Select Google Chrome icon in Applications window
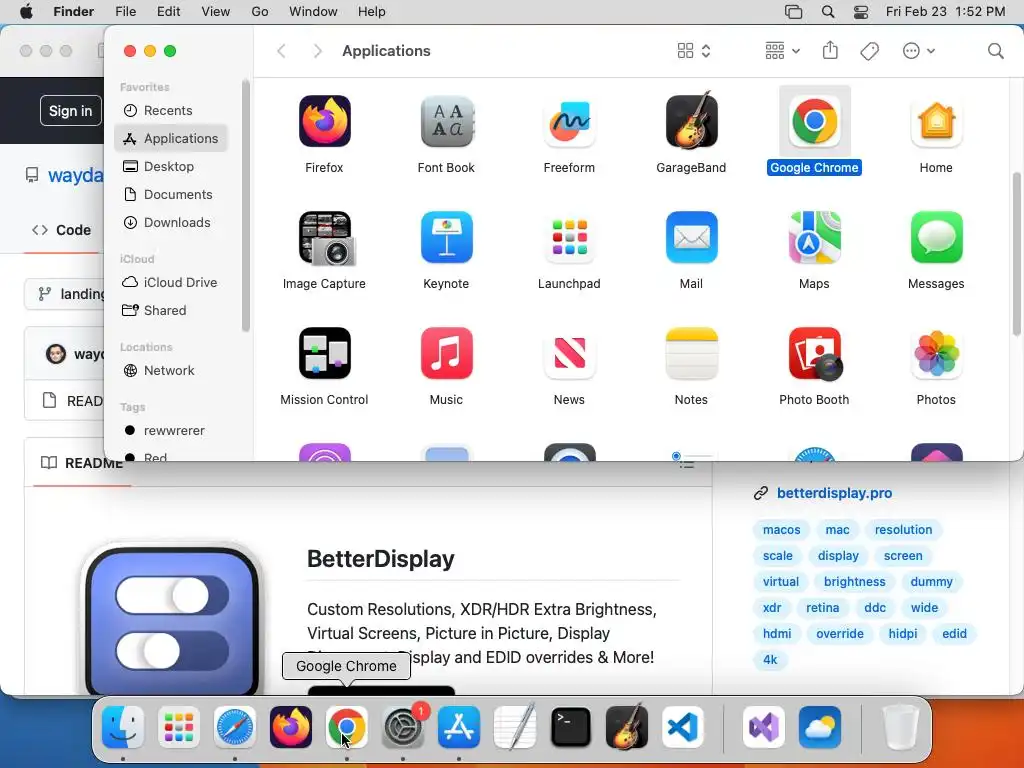 click(x=814, y=121)
